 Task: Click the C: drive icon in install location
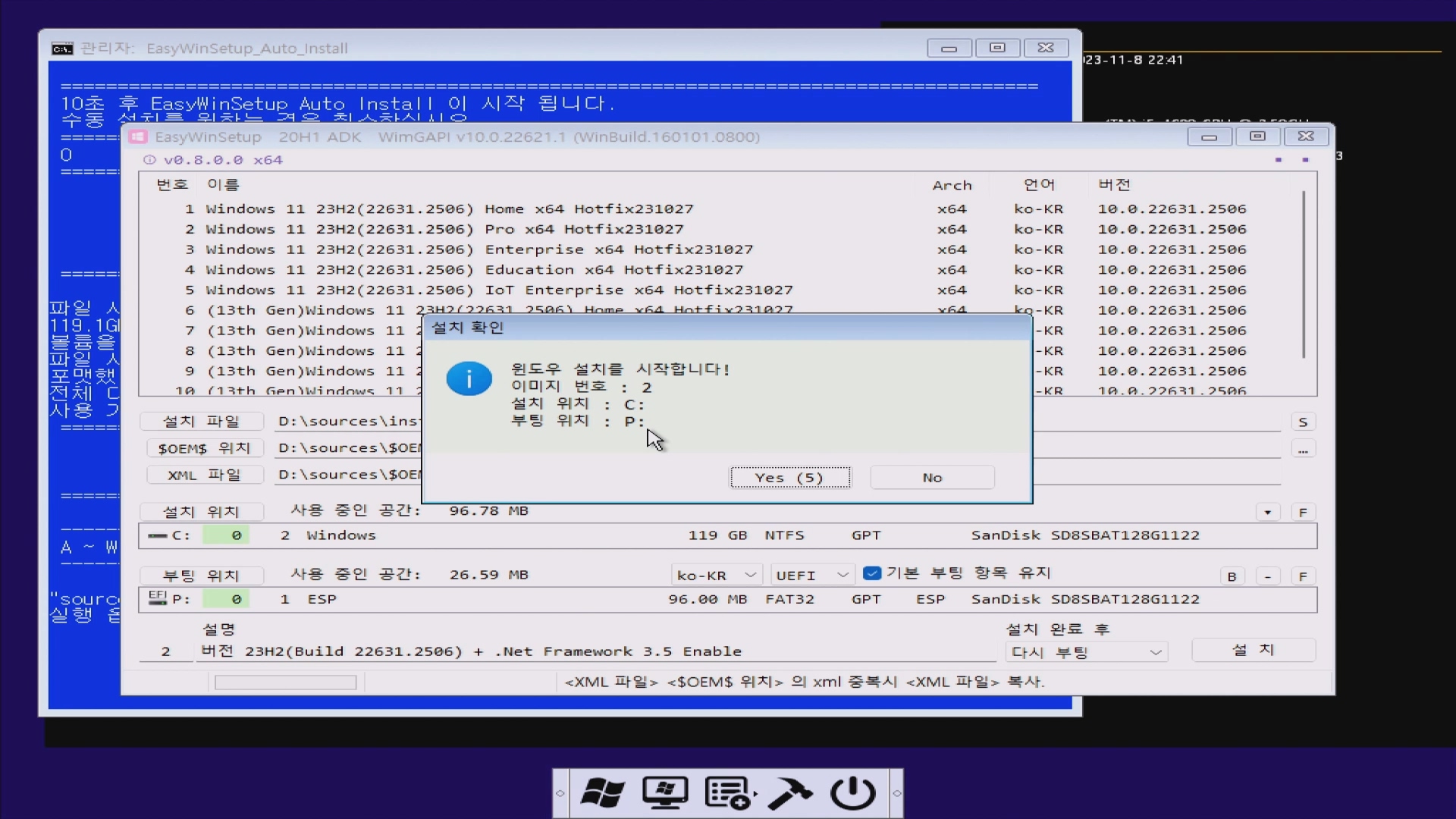(x=158, y=535)
